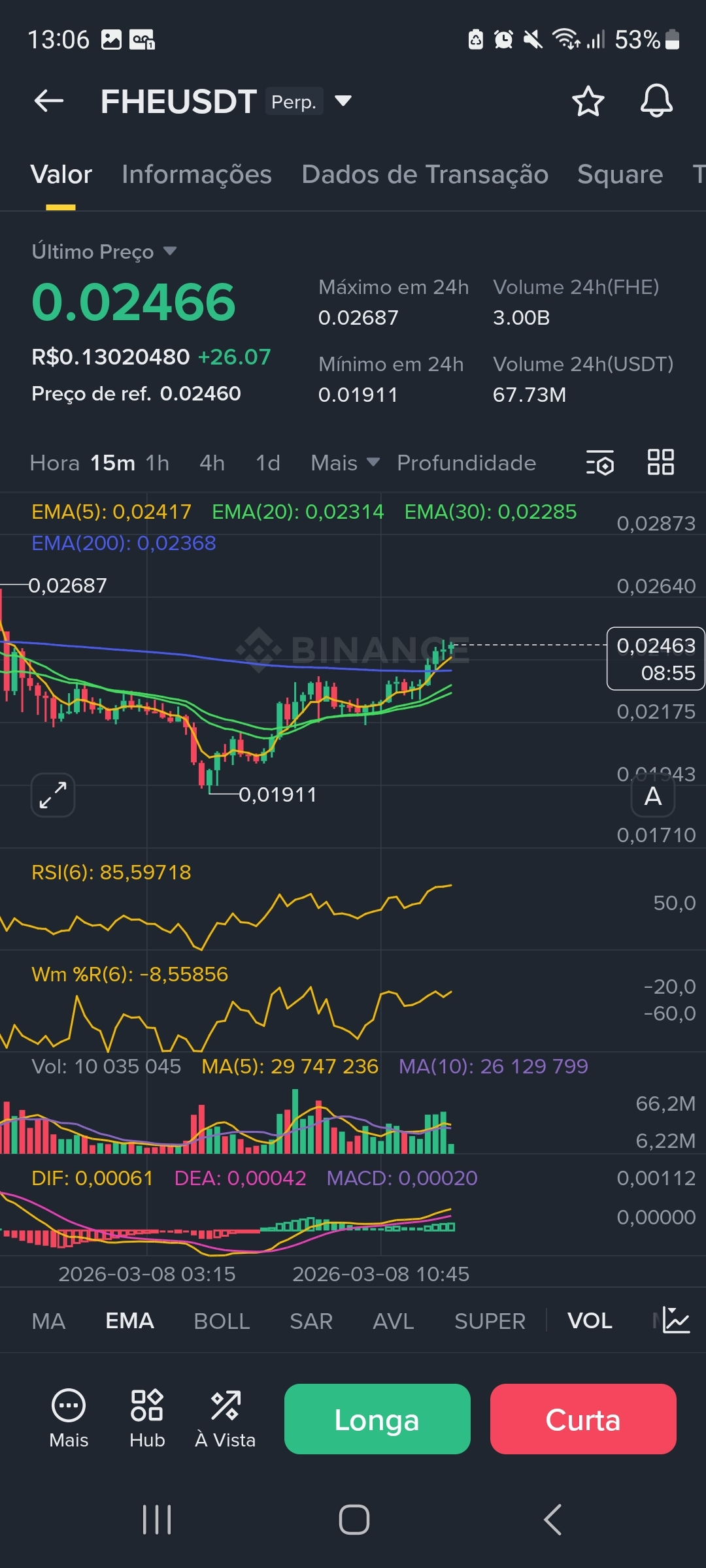706x1568 pixels.
Task: Open the price alert bell
Action: [656, 101]
